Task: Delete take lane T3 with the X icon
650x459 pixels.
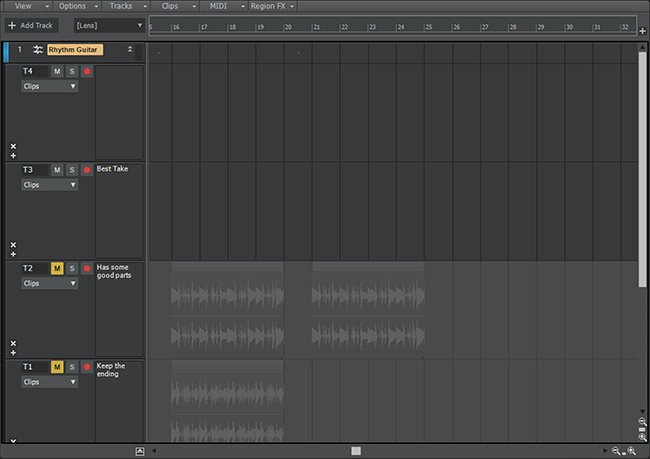Action: [13, 245]
